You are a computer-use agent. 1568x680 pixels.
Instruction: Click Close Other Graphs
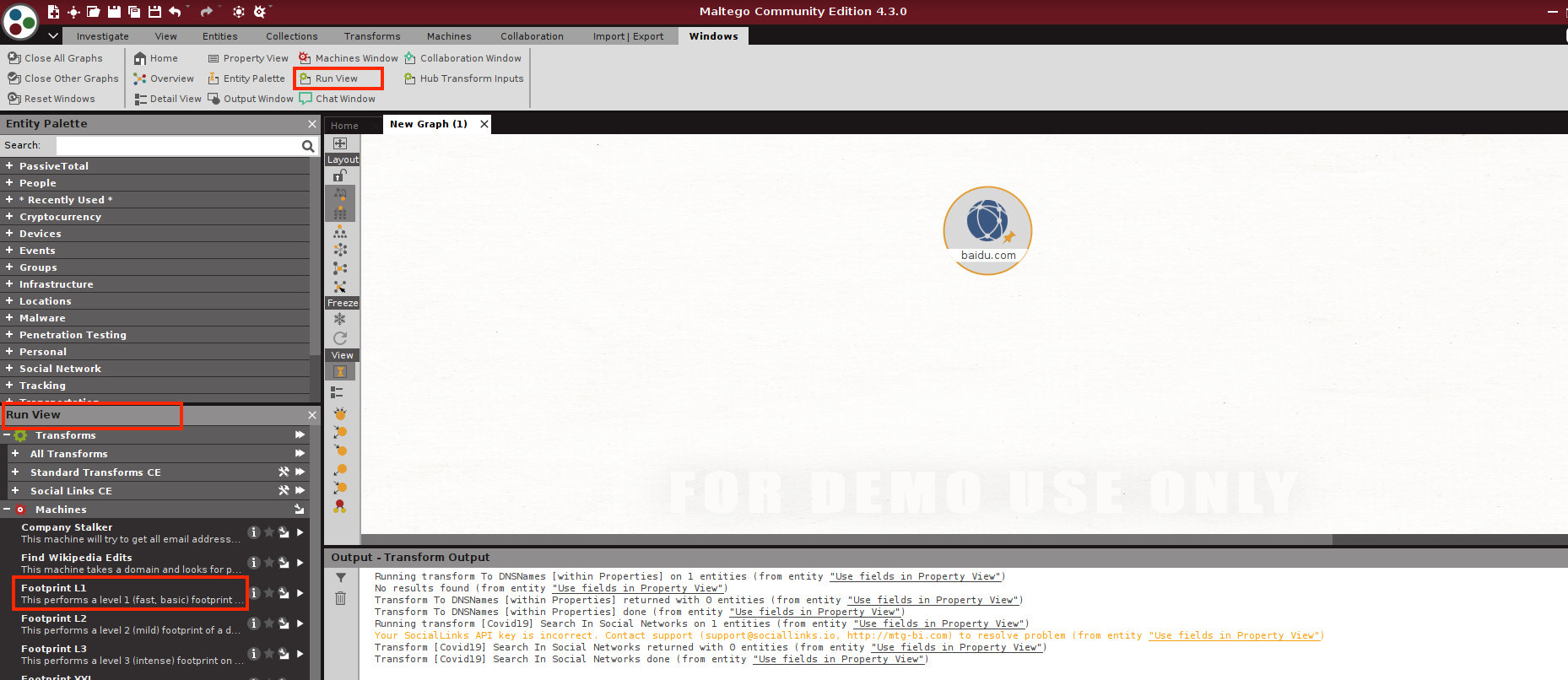[x=63, y=78]
